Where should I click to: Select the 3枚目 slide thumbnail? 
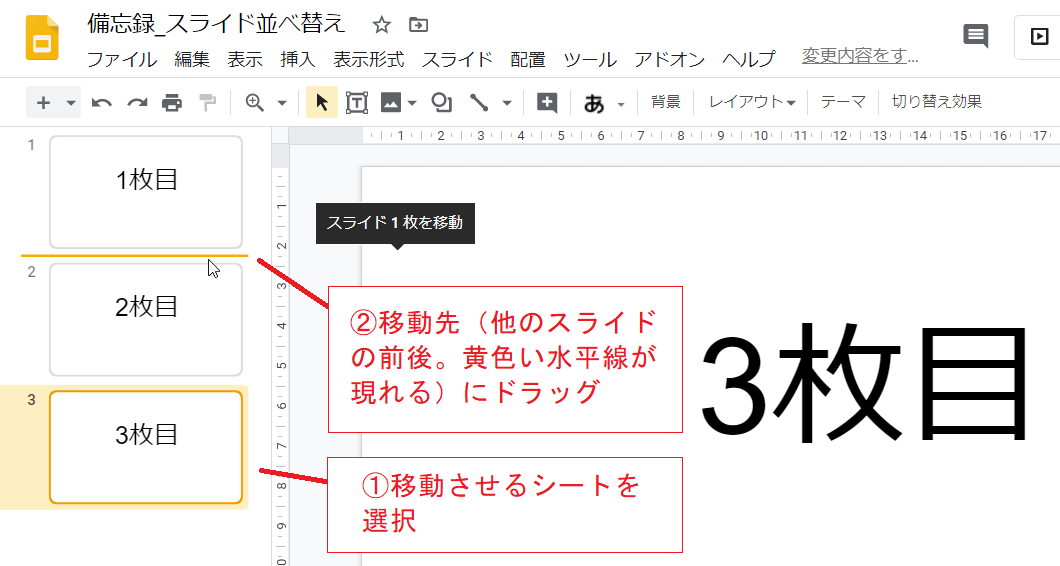(x=146, y=447)
